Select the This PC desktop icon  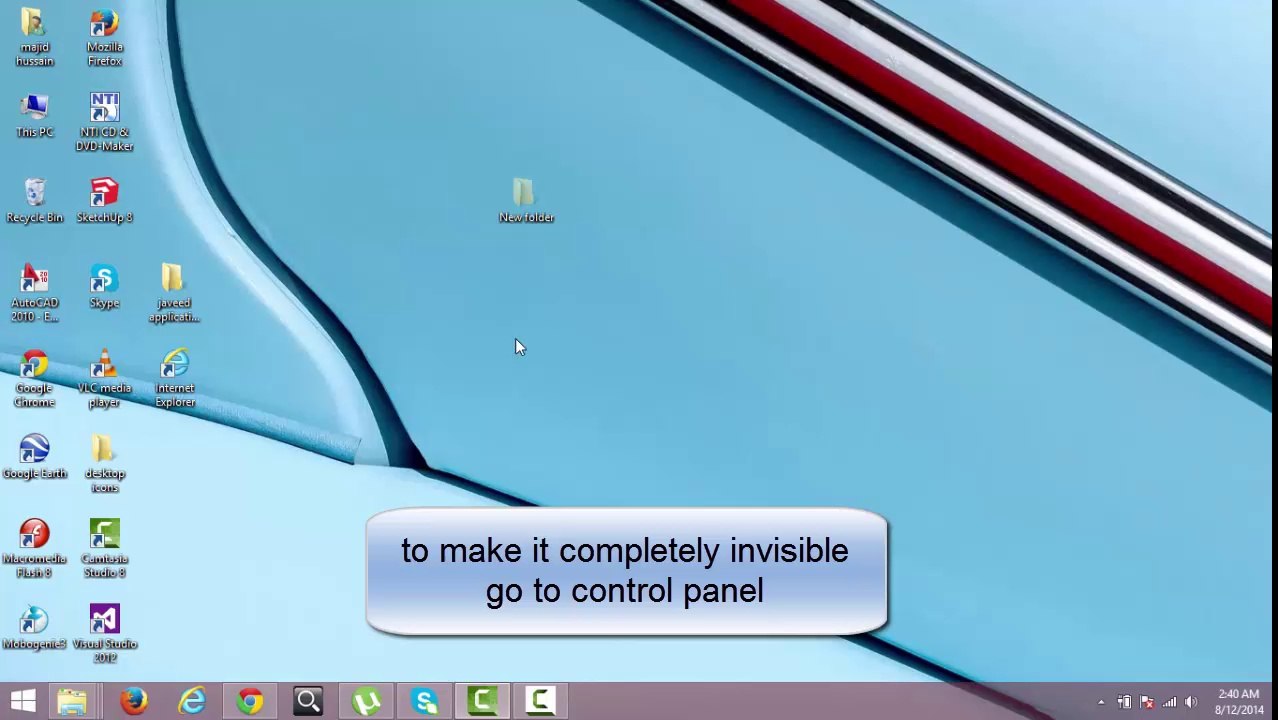(x=34, y=116)
